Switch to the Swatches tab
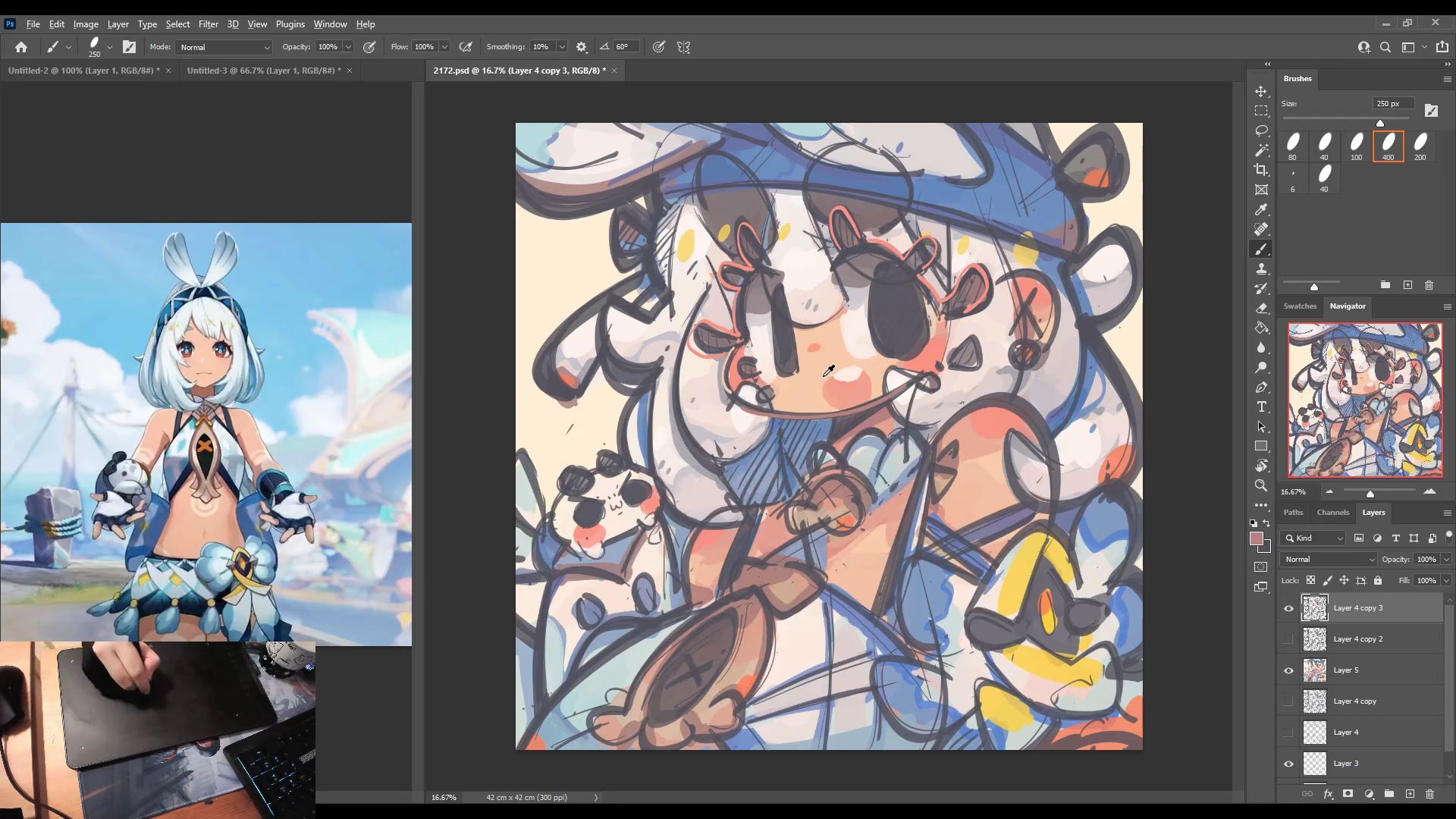Viewport: 1456px width, 819px height. tap(1300, 306)
